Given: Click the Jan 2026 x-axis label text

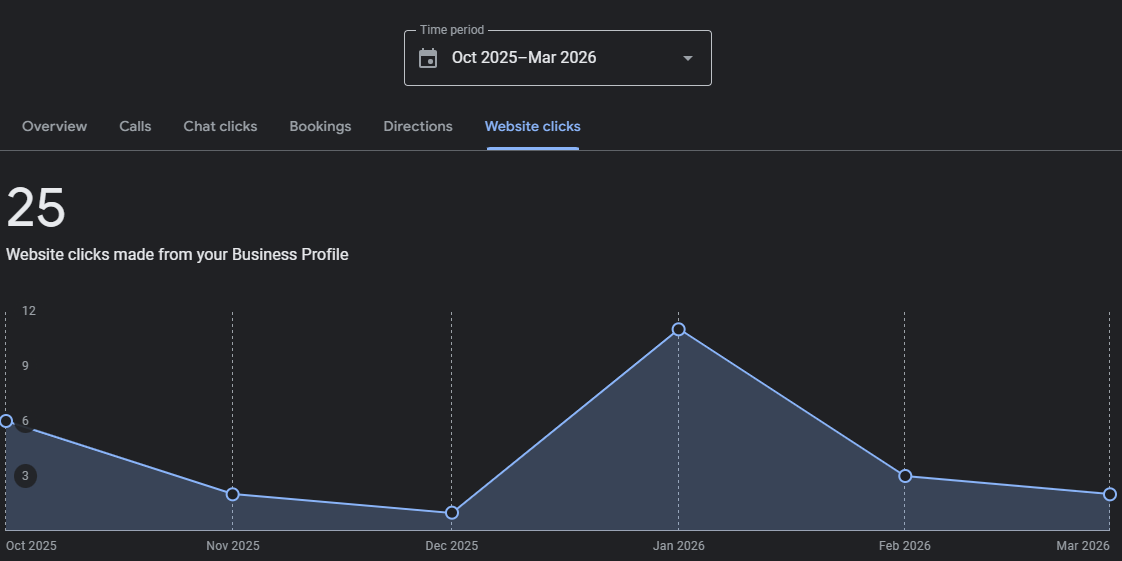Looking at the screenshot, I should (678, 545).
